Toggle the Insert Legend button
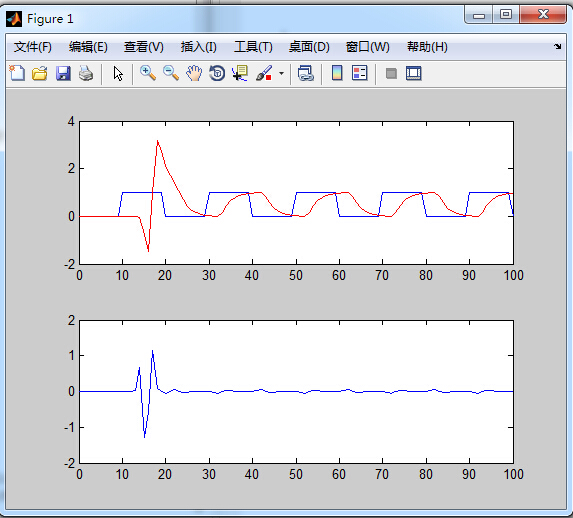This screenshot has height=518, width=573. [x=360, y=73]
